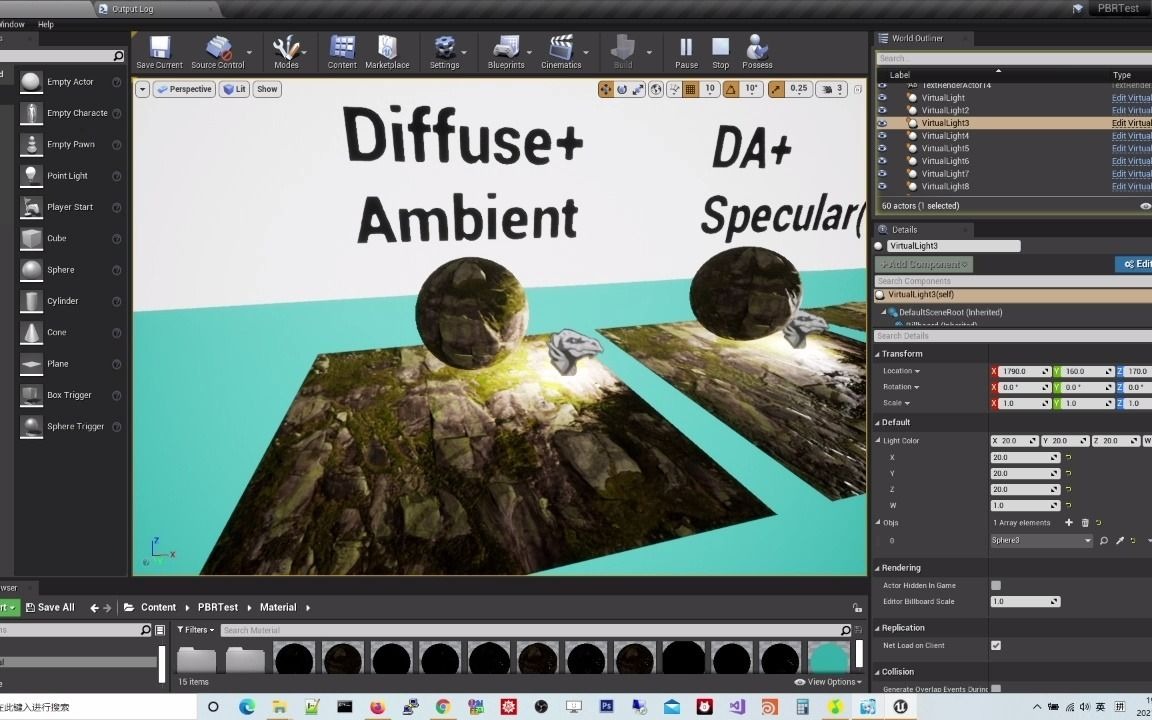Open the Perspective viewport dropdown

click(184, 89)
